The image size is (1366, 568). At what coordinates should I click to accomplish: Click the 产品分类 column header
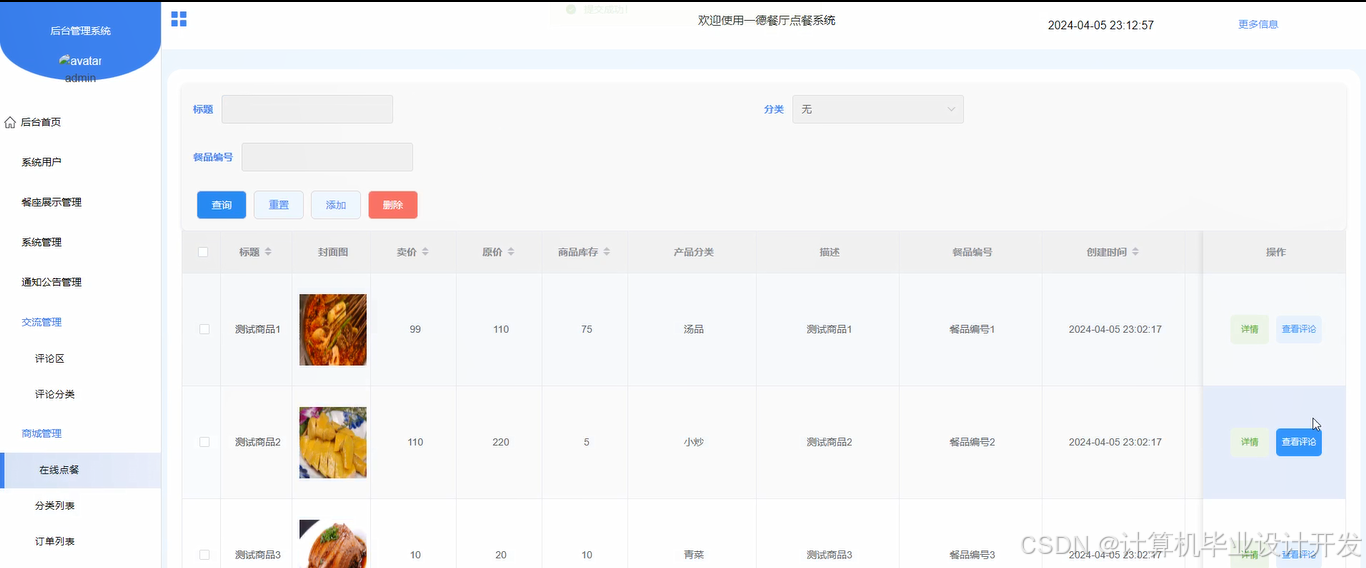[693, 252]
